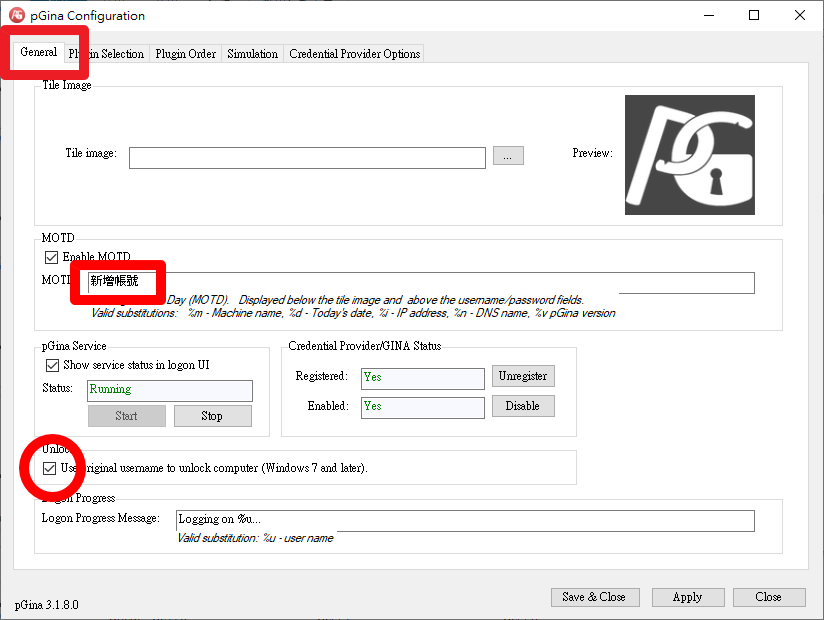Click the Save & Close button
Viewport: 824px width, 620px height.
pyautogui.click(x=595, y=597)
